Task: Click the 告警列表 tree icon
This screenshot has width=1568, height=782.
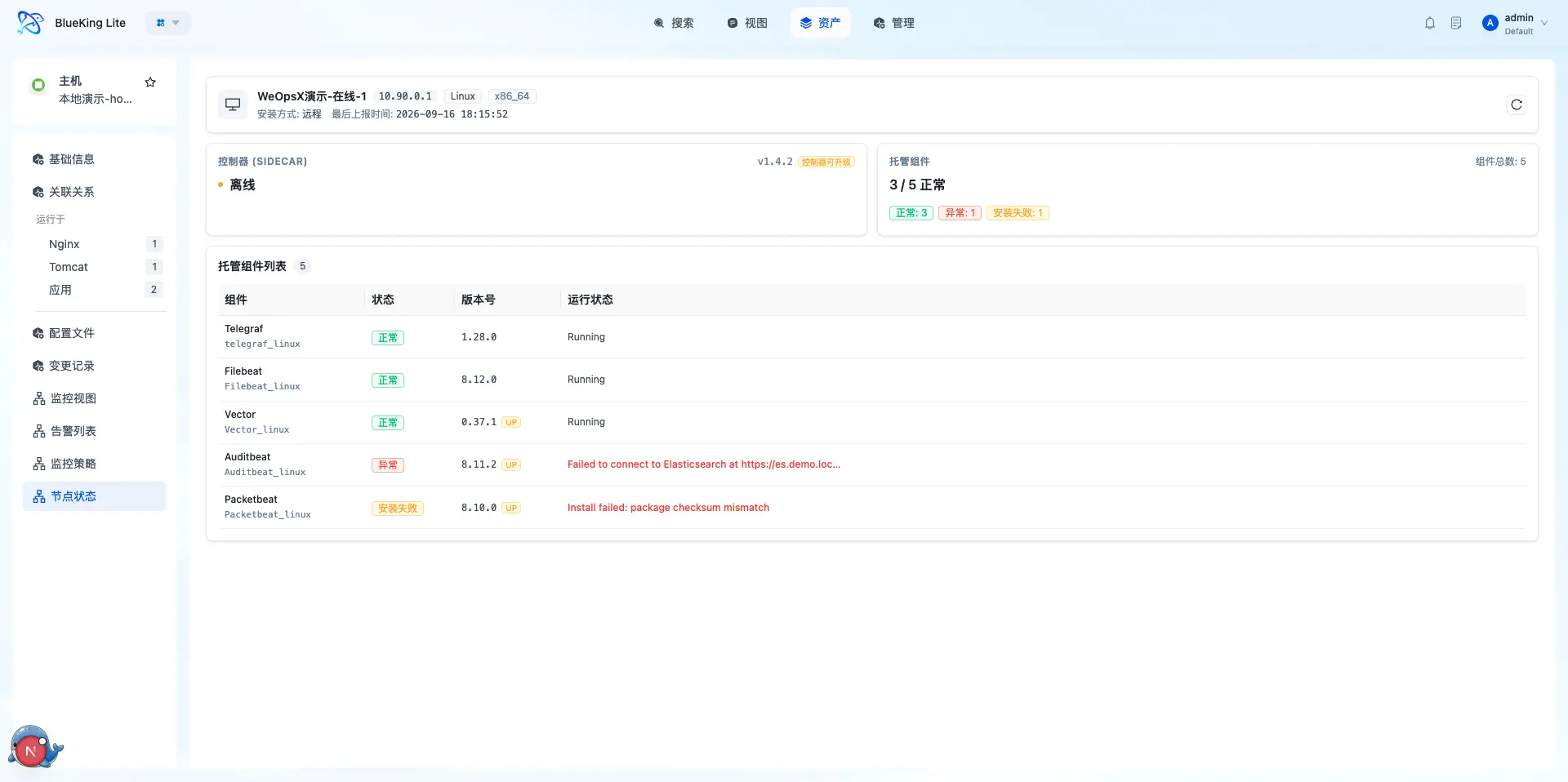Action: (x=39, y=431)
